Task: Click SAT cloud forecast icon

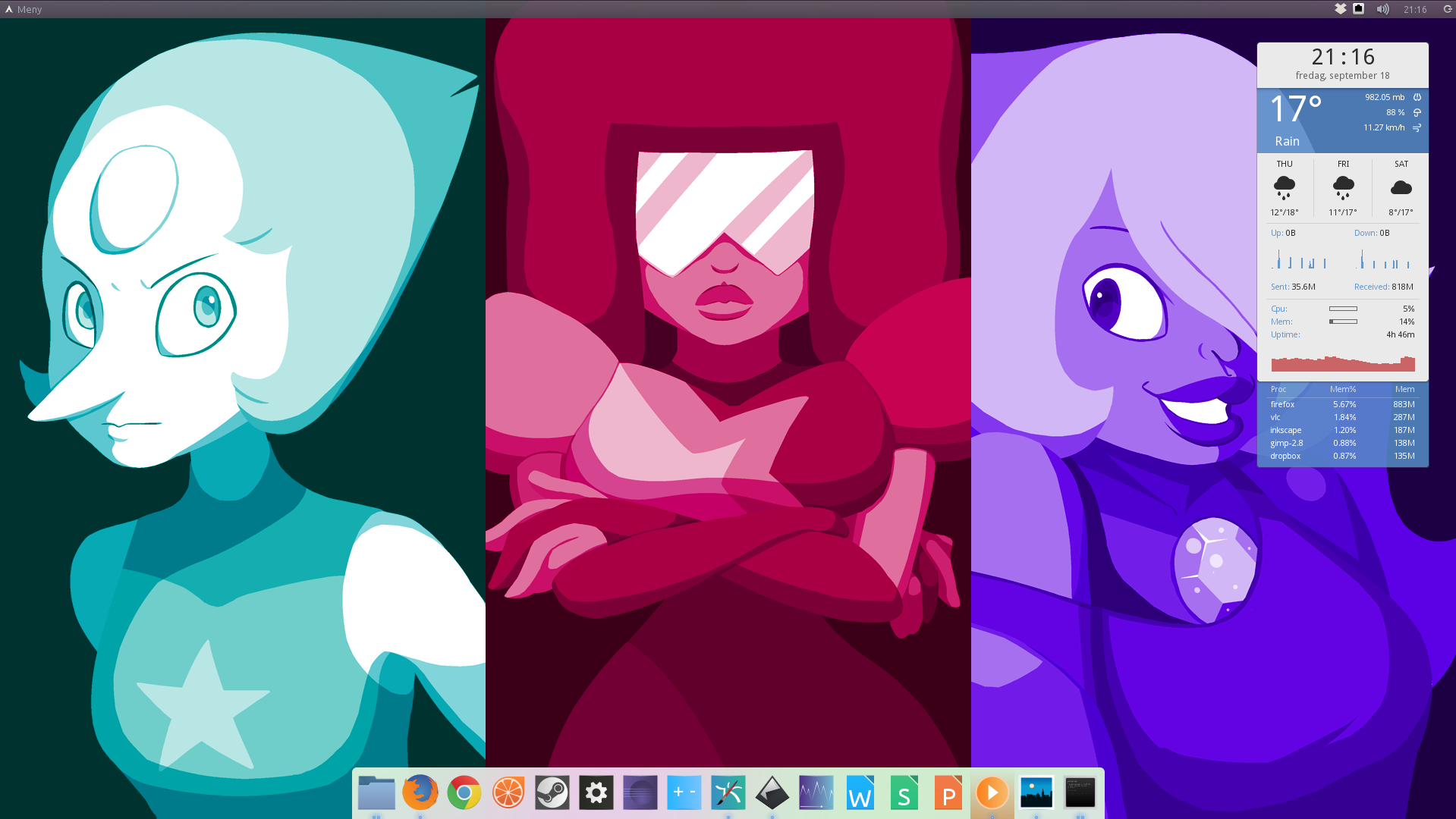Action: tap(1401, 187)
